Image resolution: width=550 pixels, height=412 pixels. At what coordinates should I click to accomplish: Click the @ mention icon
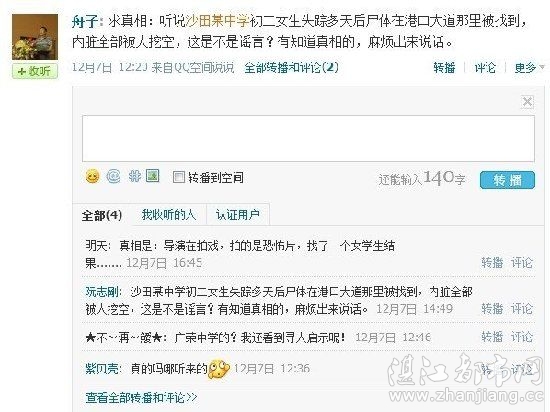113,176
